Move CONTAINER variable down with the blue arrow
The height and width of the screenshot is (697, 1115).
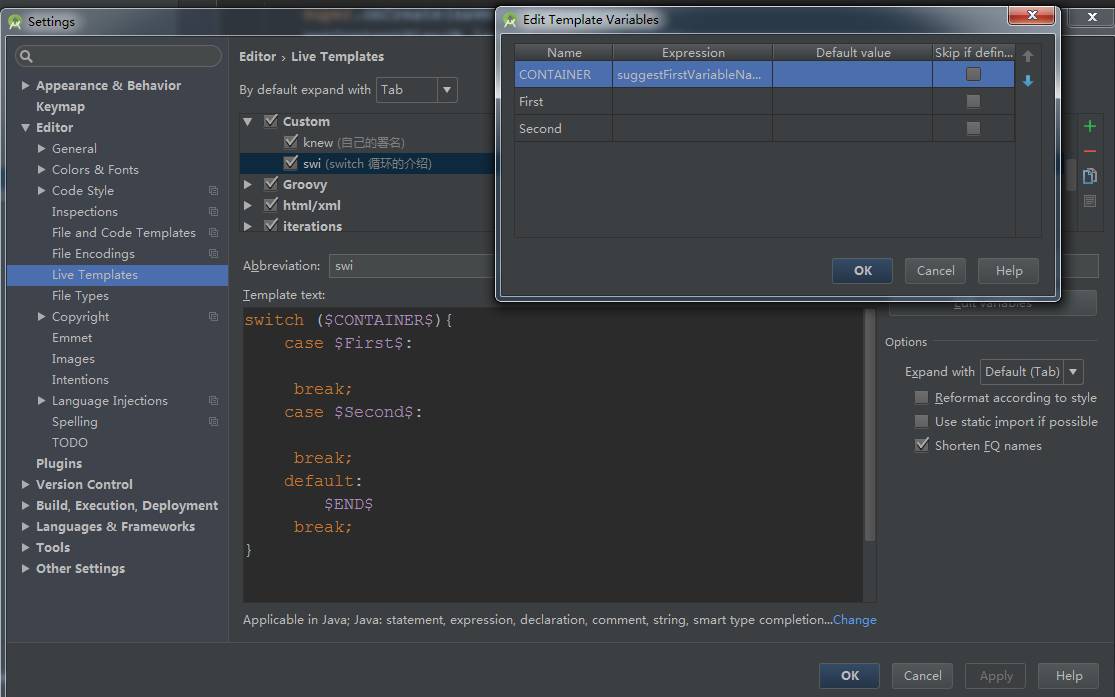click(1030, 80)
